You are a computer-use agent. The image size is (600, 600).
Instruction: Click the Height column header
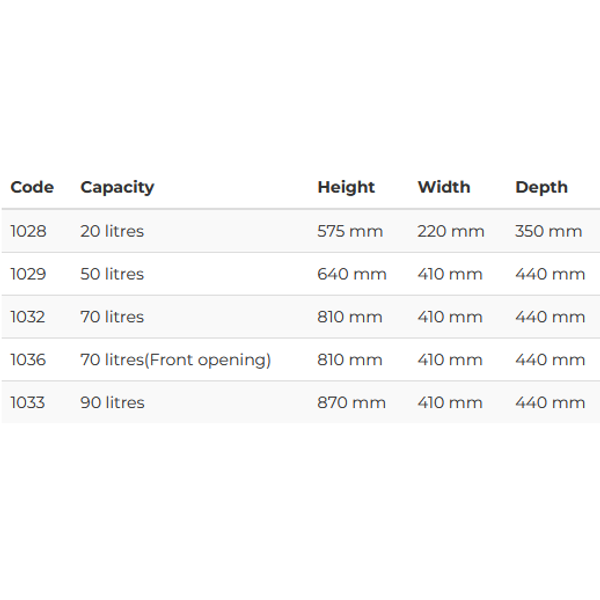point(346,188)
